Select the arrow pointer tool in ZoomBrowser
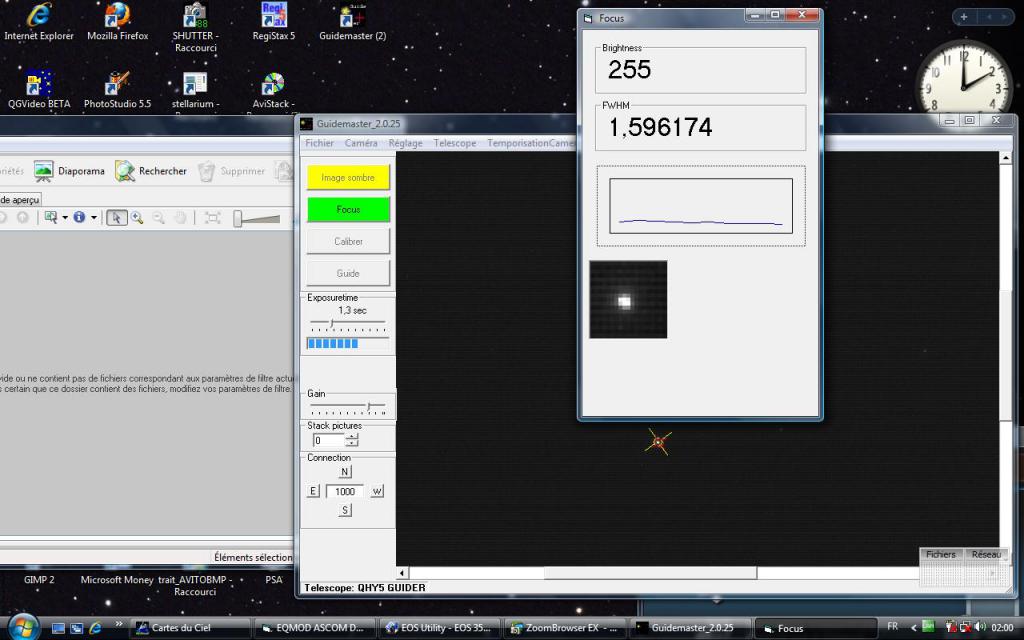Screen dimensions: 1024x640 point(116,217)
